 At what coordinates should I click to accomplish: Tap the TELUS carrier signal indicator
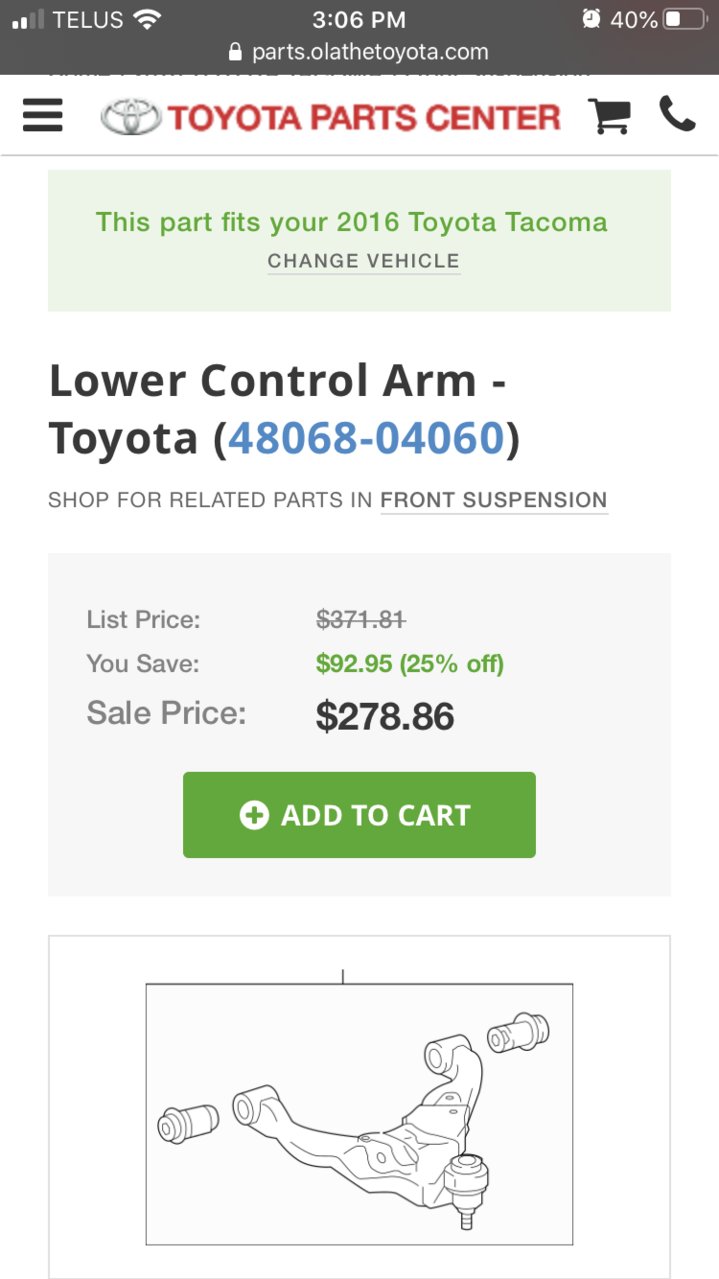[69, 19]
